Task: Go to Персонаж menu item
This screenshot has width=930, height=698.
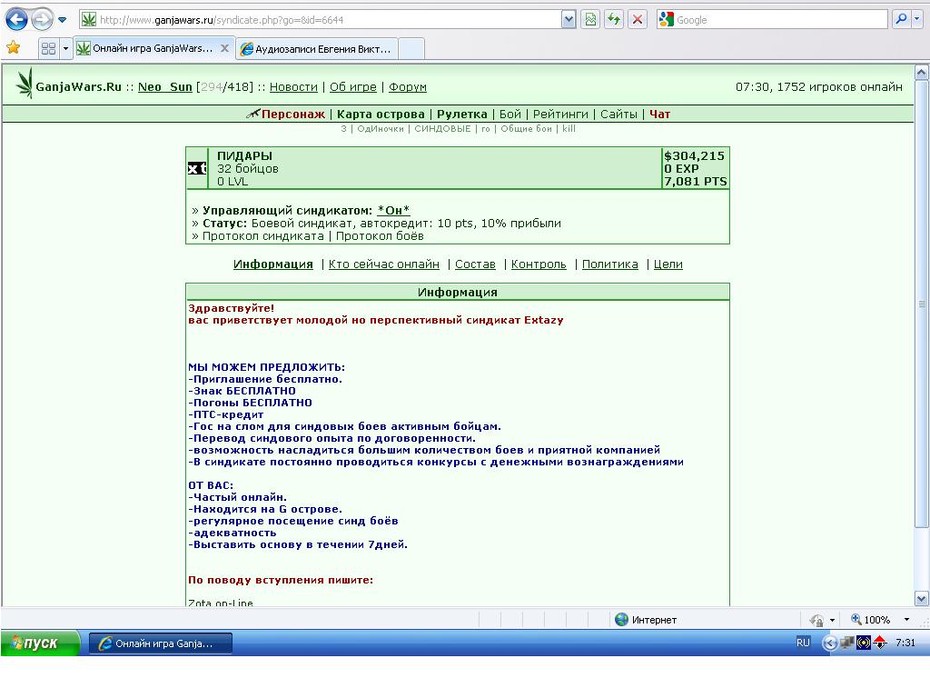Action: pyautogui.click(x=293, y=114)
